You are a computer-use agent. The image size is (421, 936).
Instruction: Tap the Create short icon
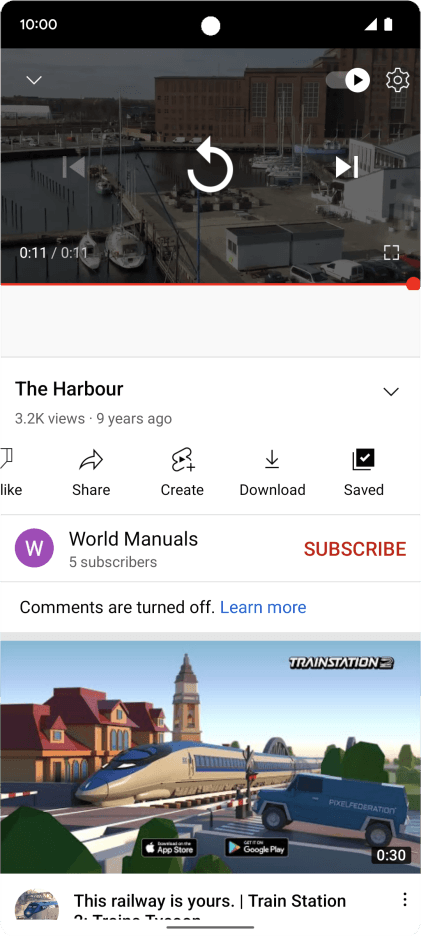[x=183, y=460]
